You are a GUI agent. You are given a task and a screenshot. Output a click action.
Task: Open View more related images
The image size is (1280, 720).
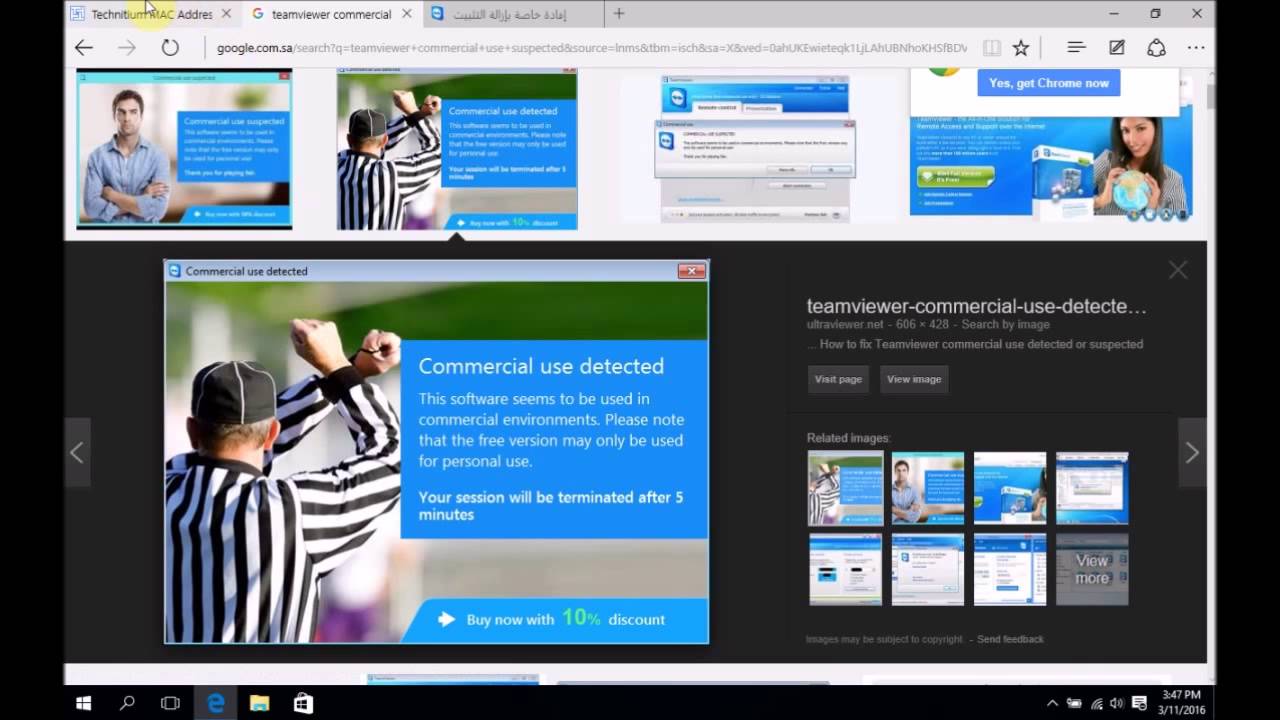click(1092, 569)
